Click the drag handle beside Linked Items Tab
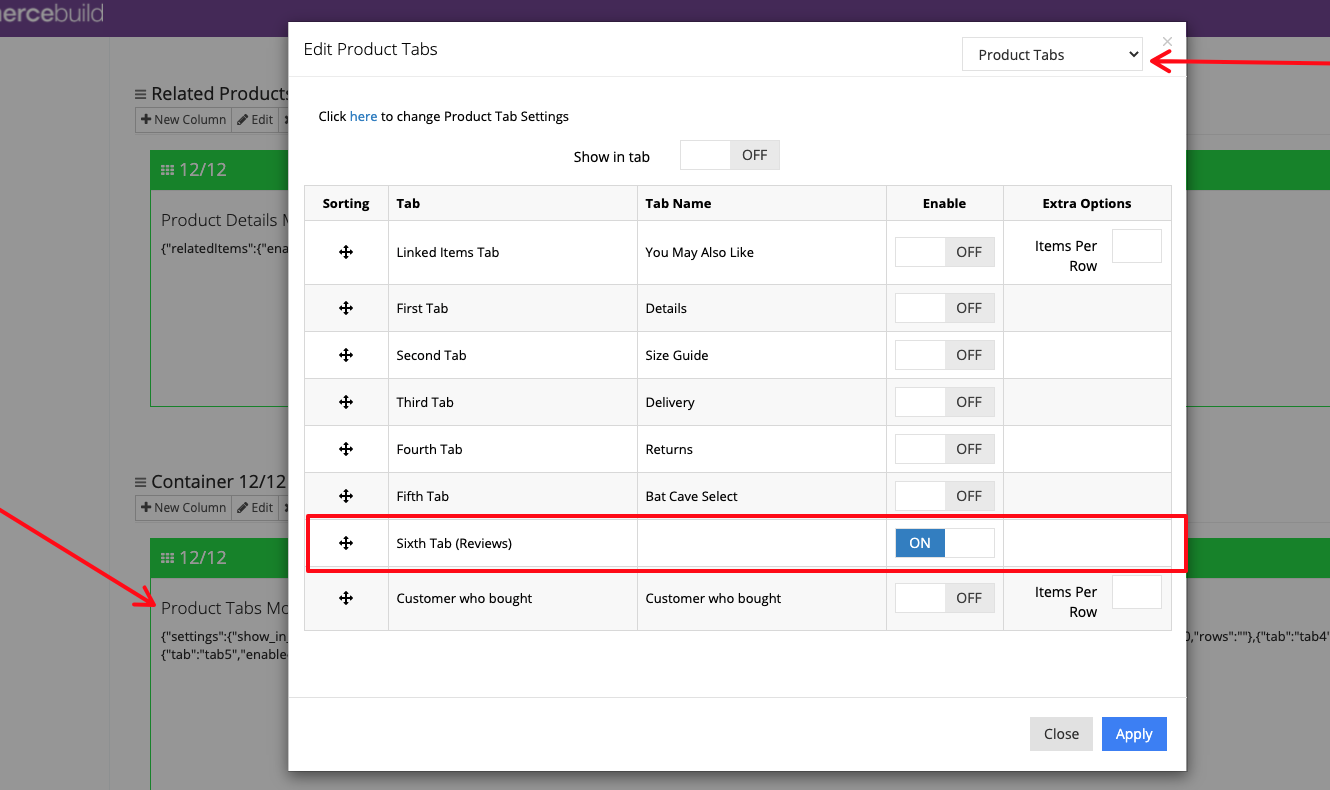1330x790 pixels. point(346,251)
